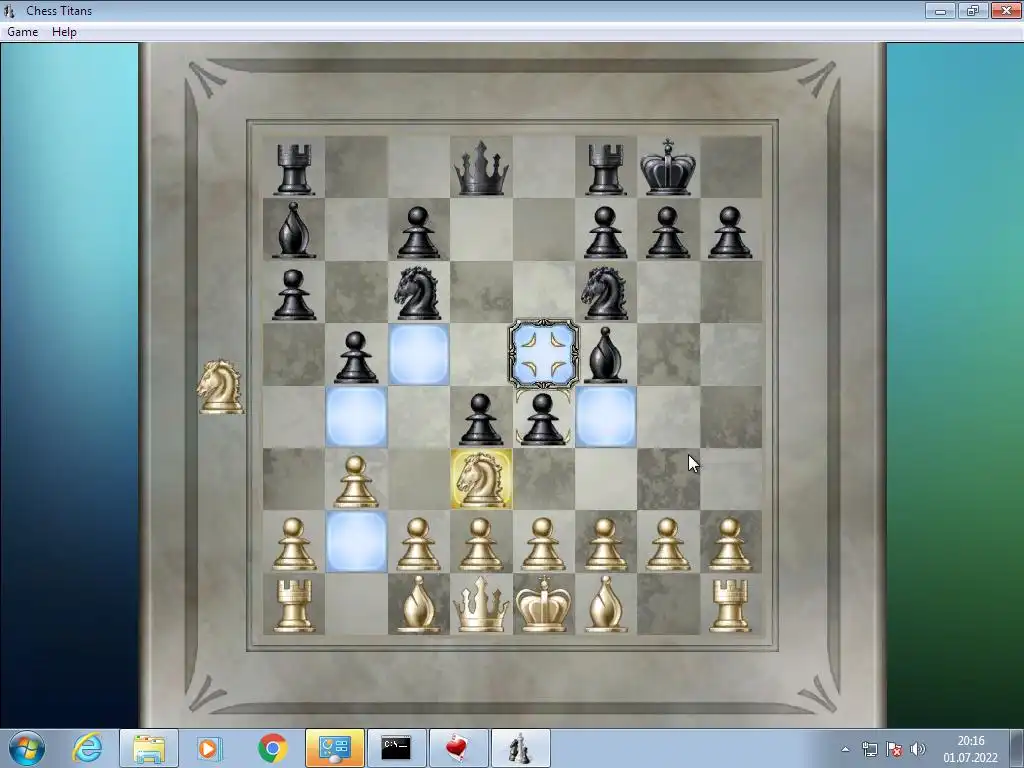
Task: Click the black pawn on c7
Action: (418, 232)
